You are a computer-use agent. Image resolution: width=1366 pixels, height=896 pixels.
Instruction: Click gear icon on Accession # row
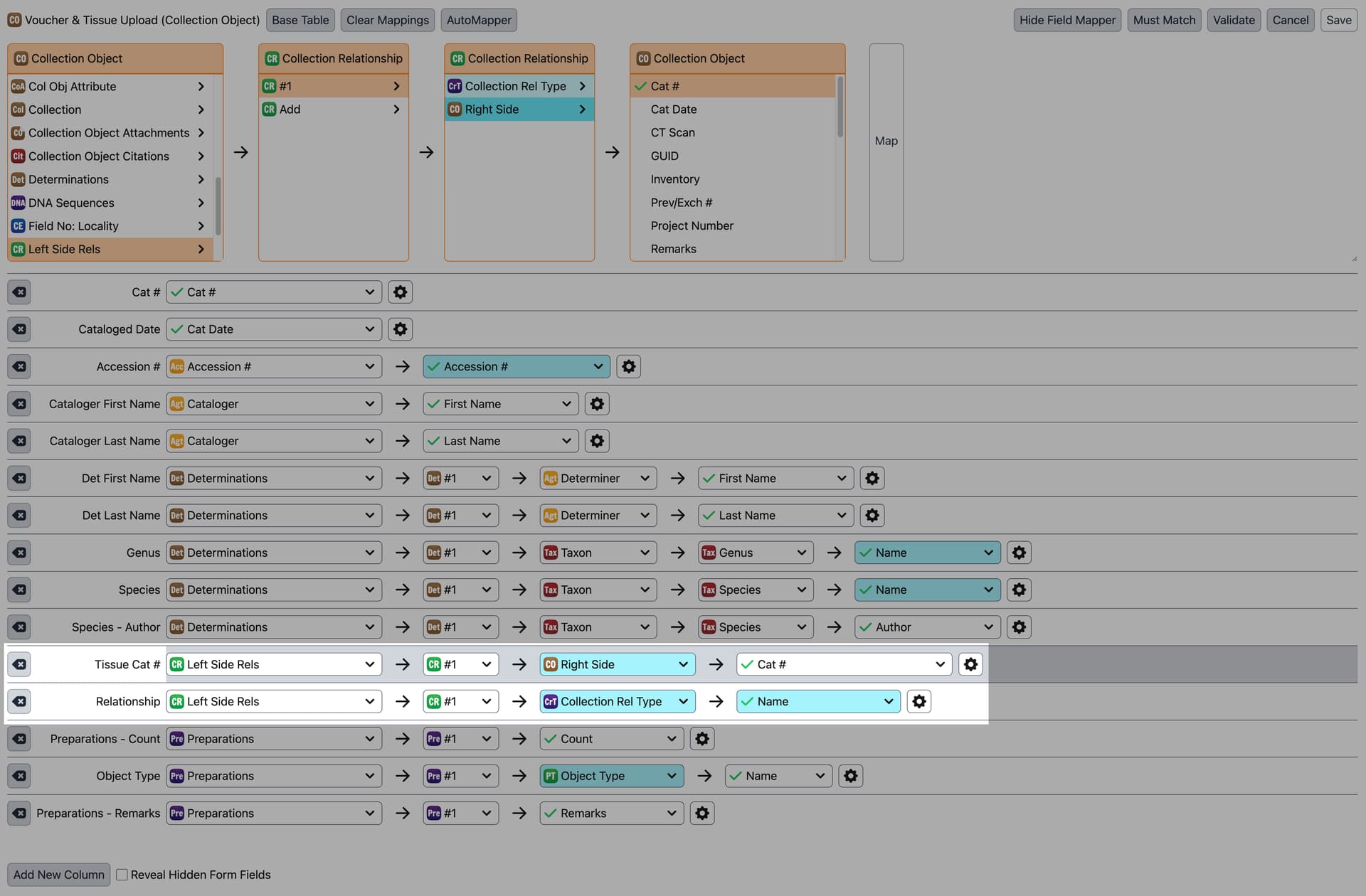pos(628,366)
